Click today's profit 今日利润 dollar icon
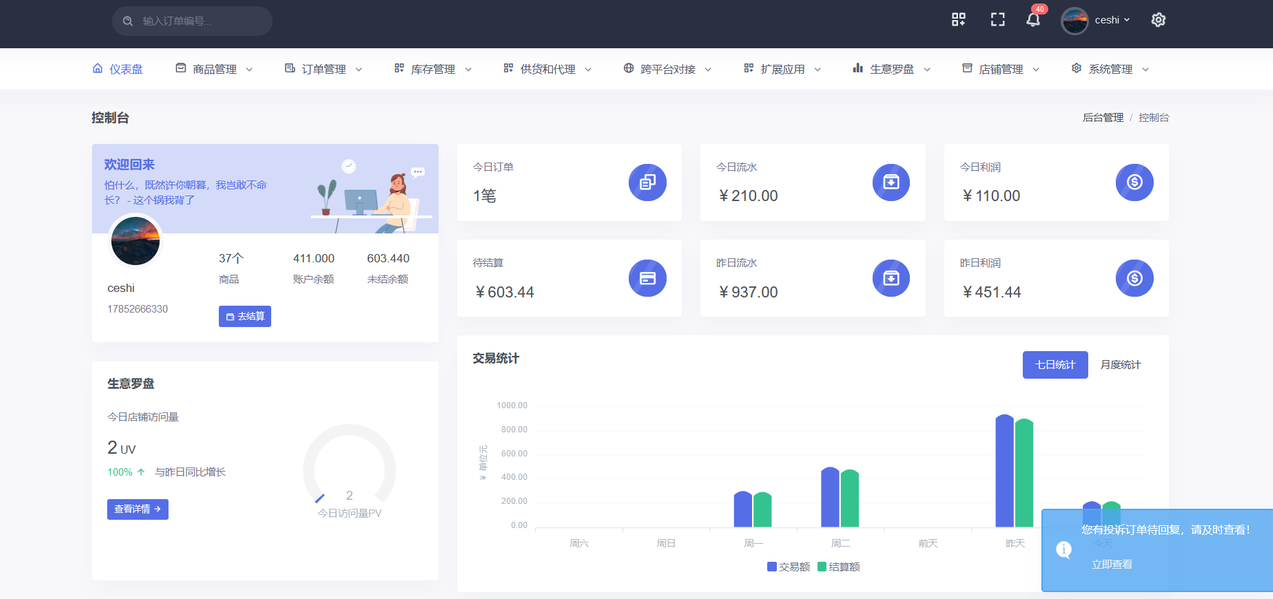Screen dimensions: 1273x599 pos(1134,182)
